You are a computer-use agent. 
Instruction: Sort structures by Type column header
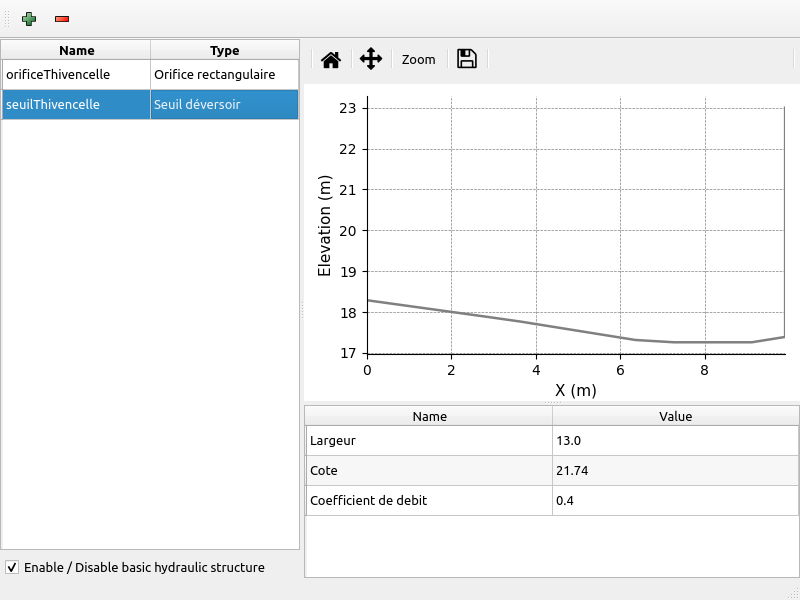click(224, 50)
